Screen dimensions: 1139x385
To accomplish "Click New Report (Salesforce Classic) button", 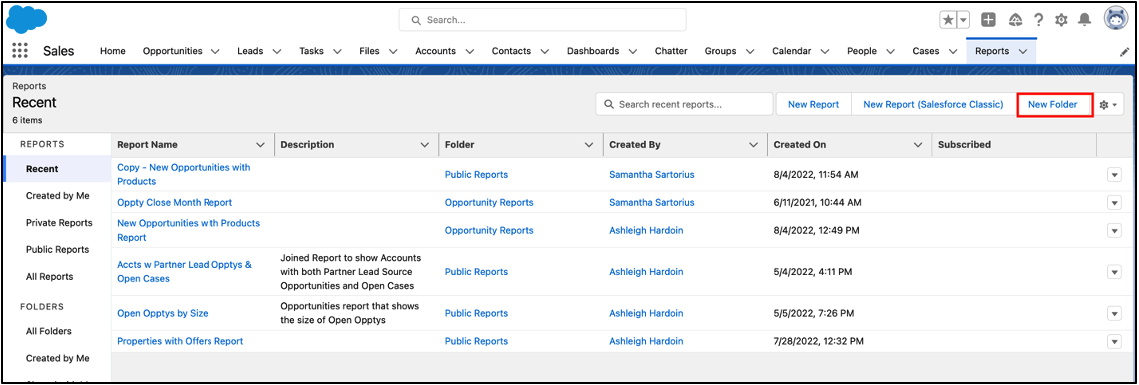I will (933, 105).
